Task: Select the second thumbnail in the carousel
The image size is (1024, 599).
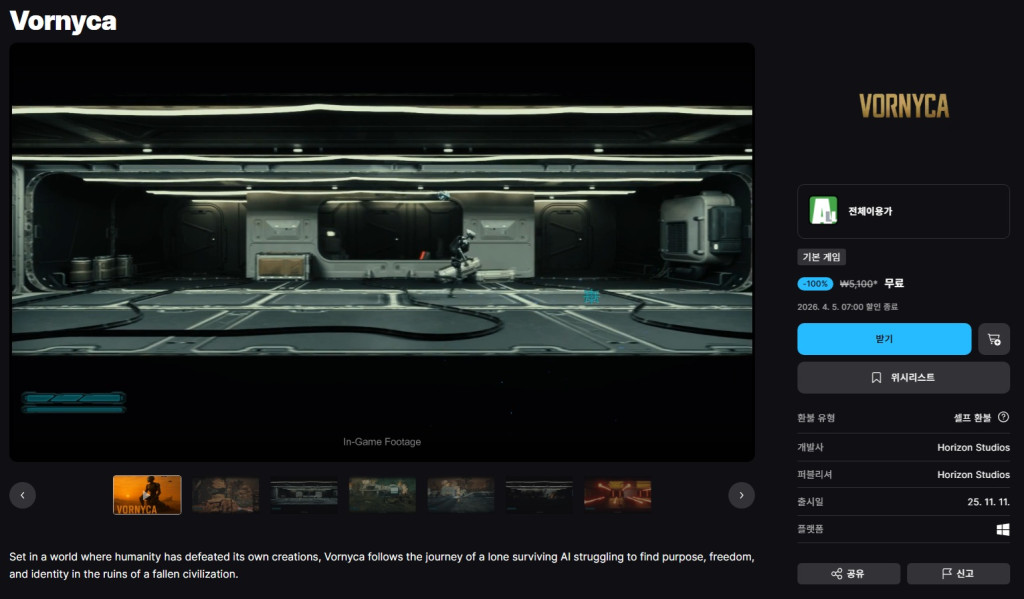Action: 225,494
